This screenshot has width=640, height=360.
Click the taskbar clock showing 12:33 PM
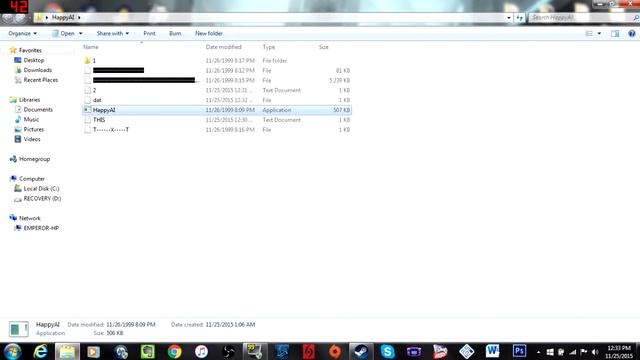pos(619,352)
